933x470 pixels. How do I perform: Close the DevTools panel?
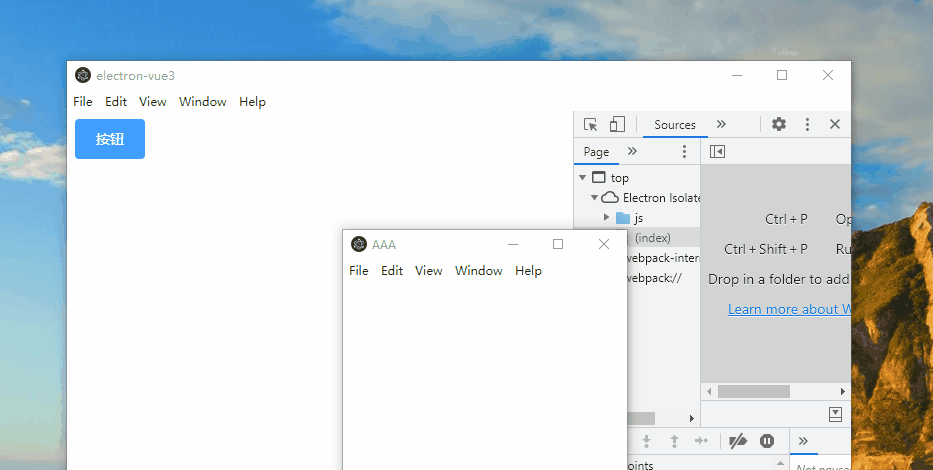click(x=835, y=124)
